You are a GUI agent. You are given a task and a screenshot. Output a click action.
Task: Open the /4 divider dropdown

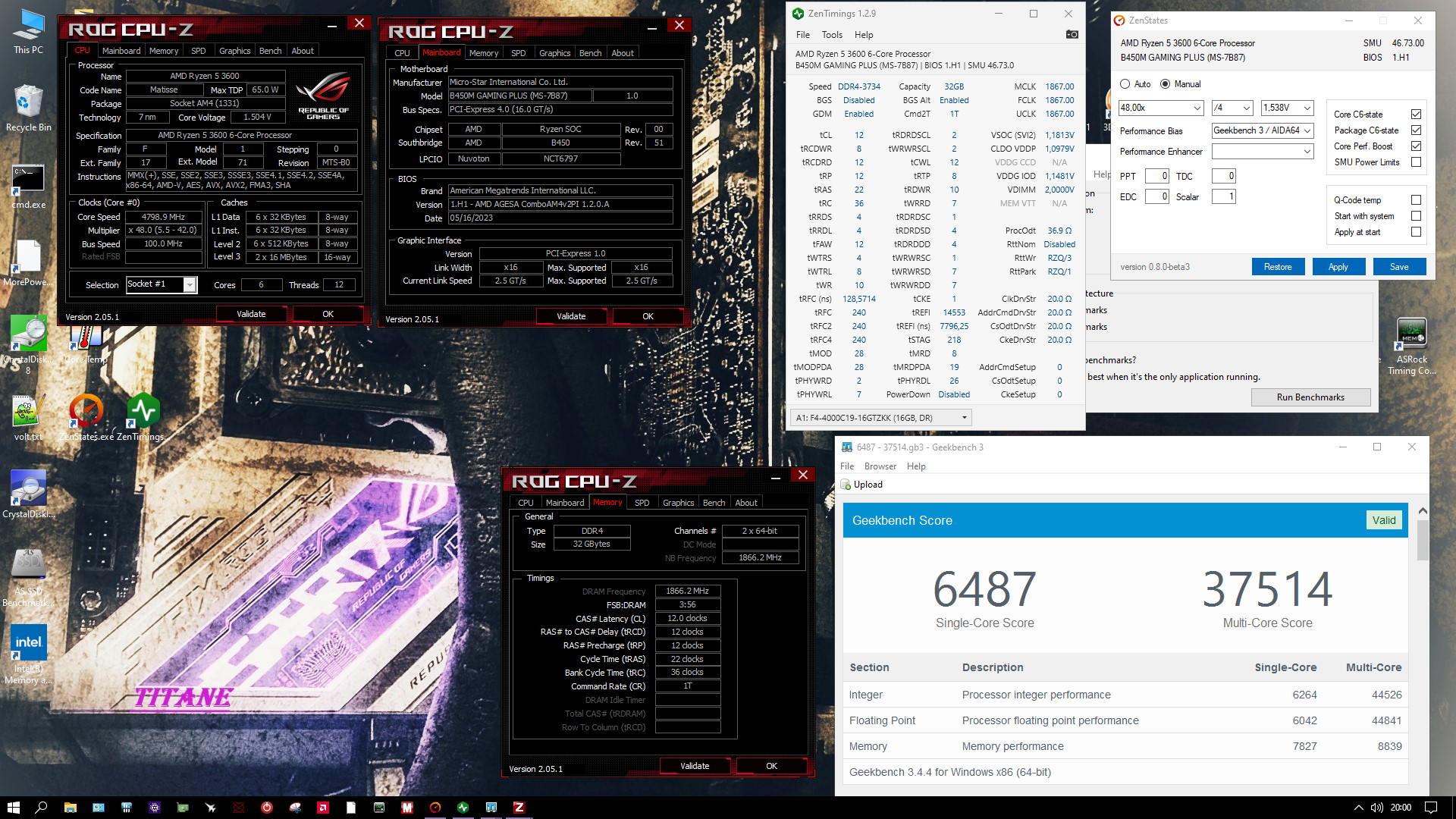[x=1232, y=108]
